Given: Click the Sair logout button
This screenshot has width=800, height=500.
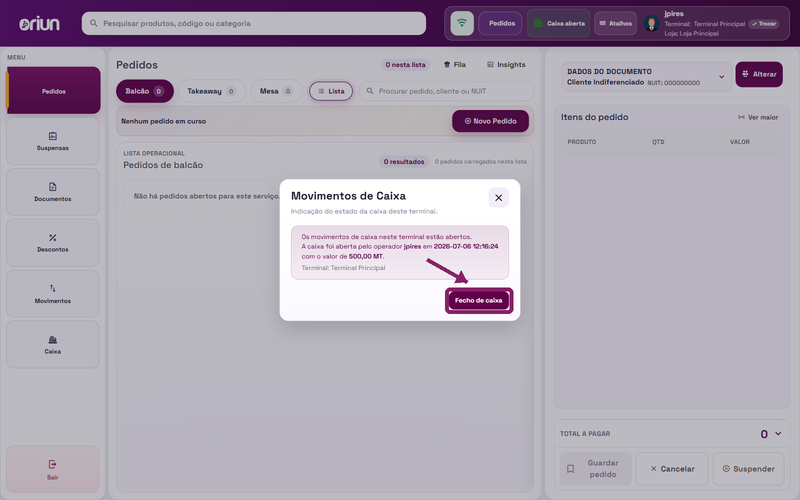Looking at the screenshot, I should click(x=53, y=469).
